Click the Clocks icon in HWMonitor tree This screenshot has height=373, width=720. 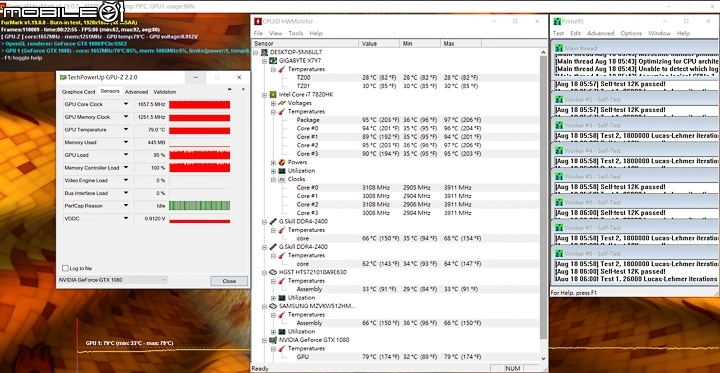[x=281, y=179]
